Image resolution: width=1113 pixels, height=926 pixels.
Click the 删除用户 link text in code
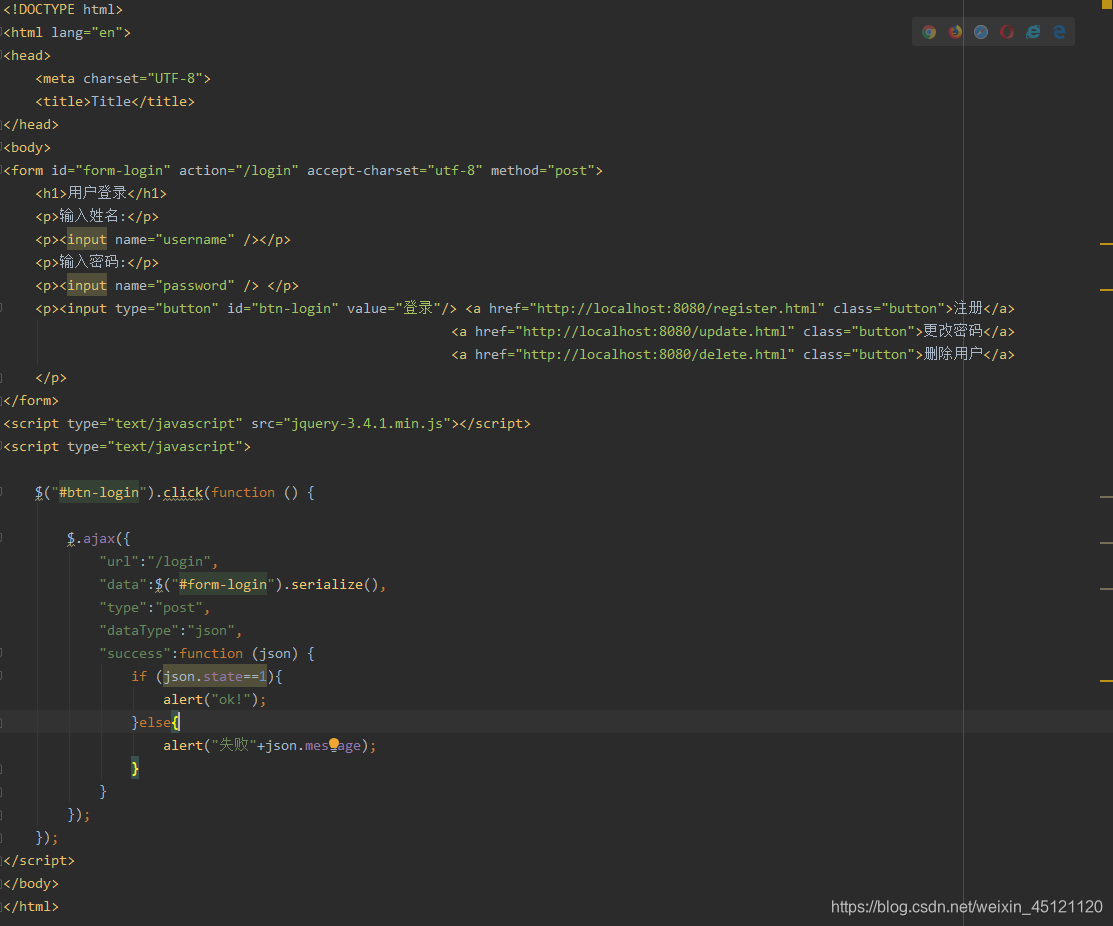point(953,353)
